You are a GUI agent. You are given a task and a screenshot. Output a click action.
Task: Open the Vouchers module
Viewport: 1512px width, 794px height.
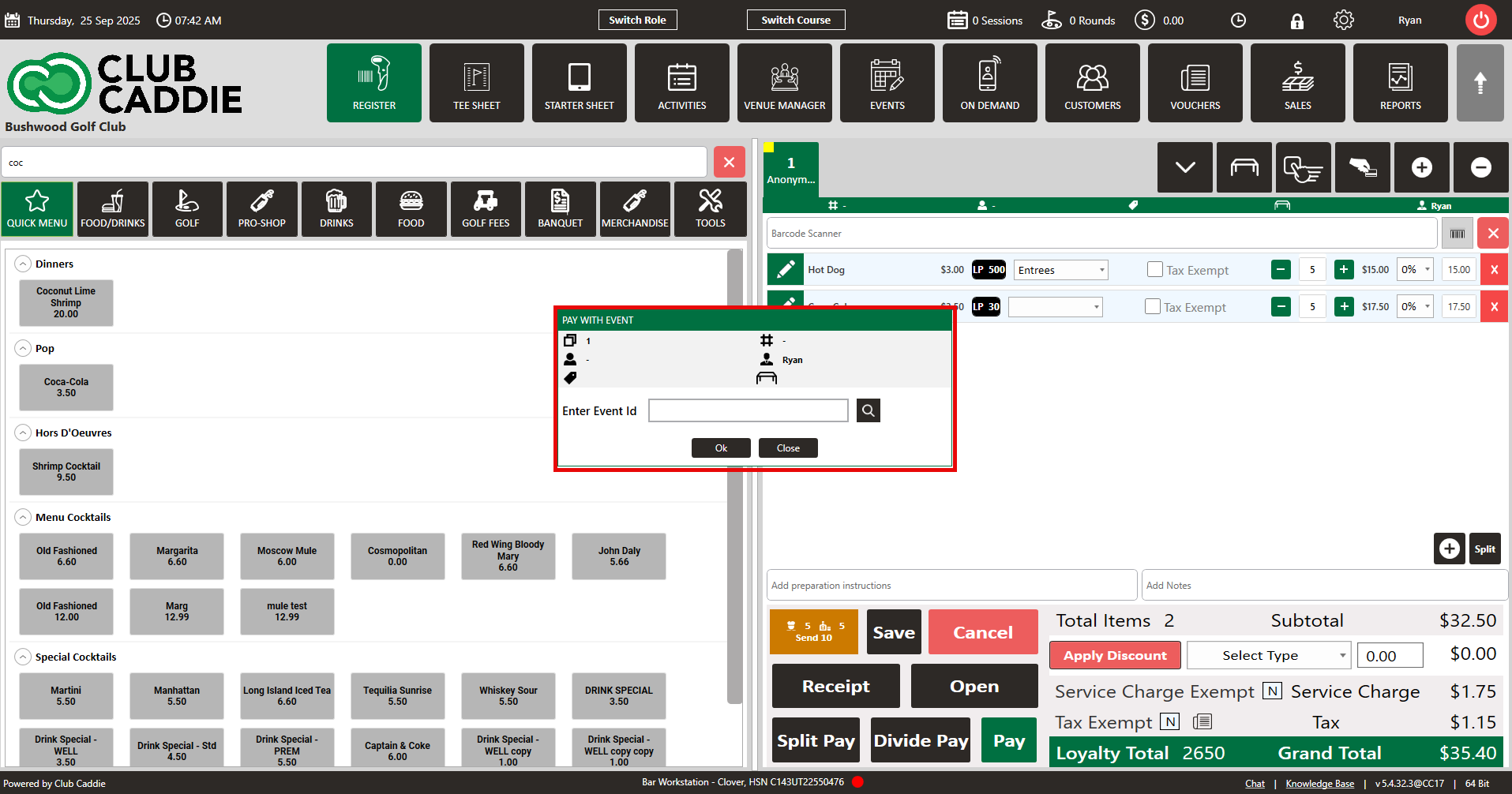tap(1195, 83)
